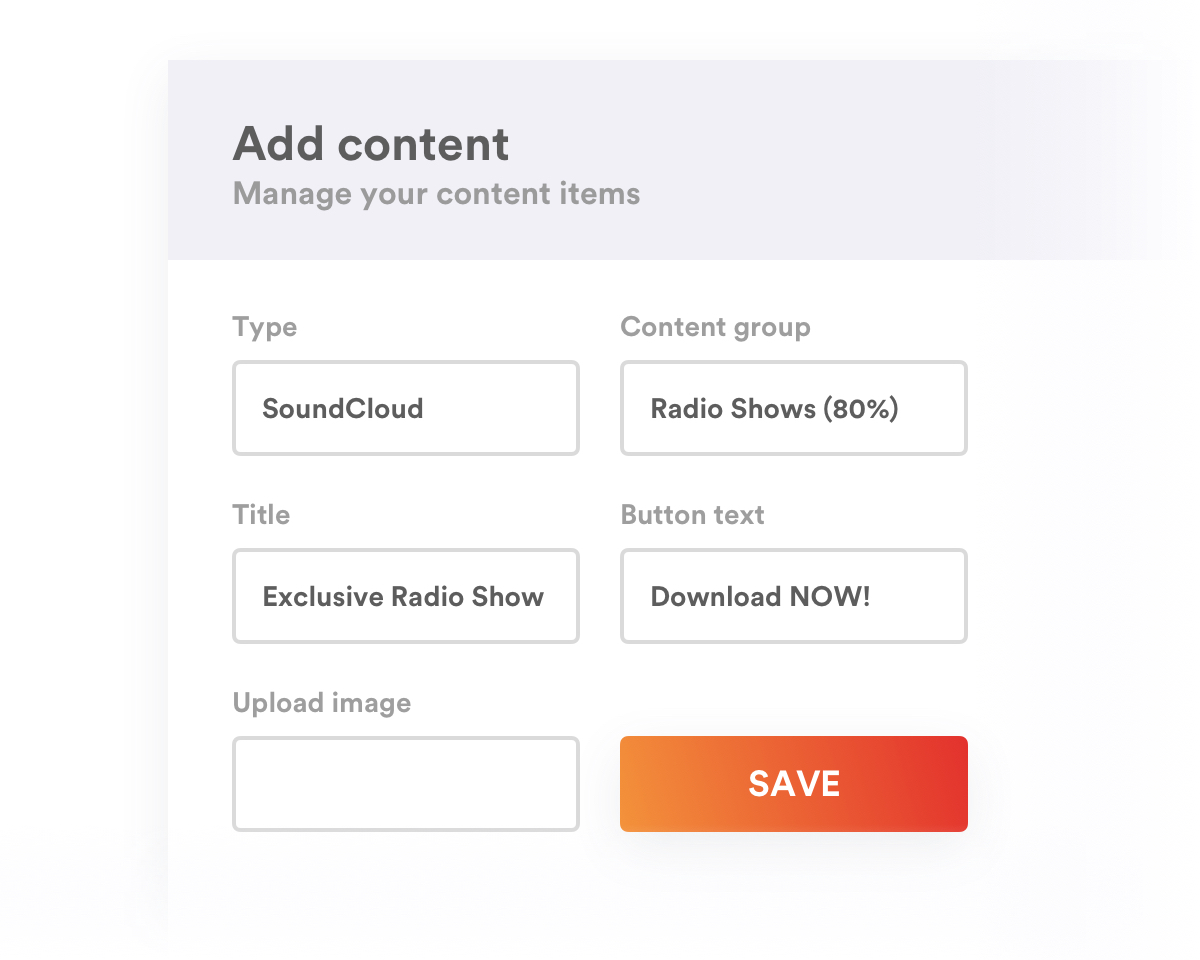This screenshot has height=960, width=1200.
Task: Click the "Type" field label
Action: point(264,327)
